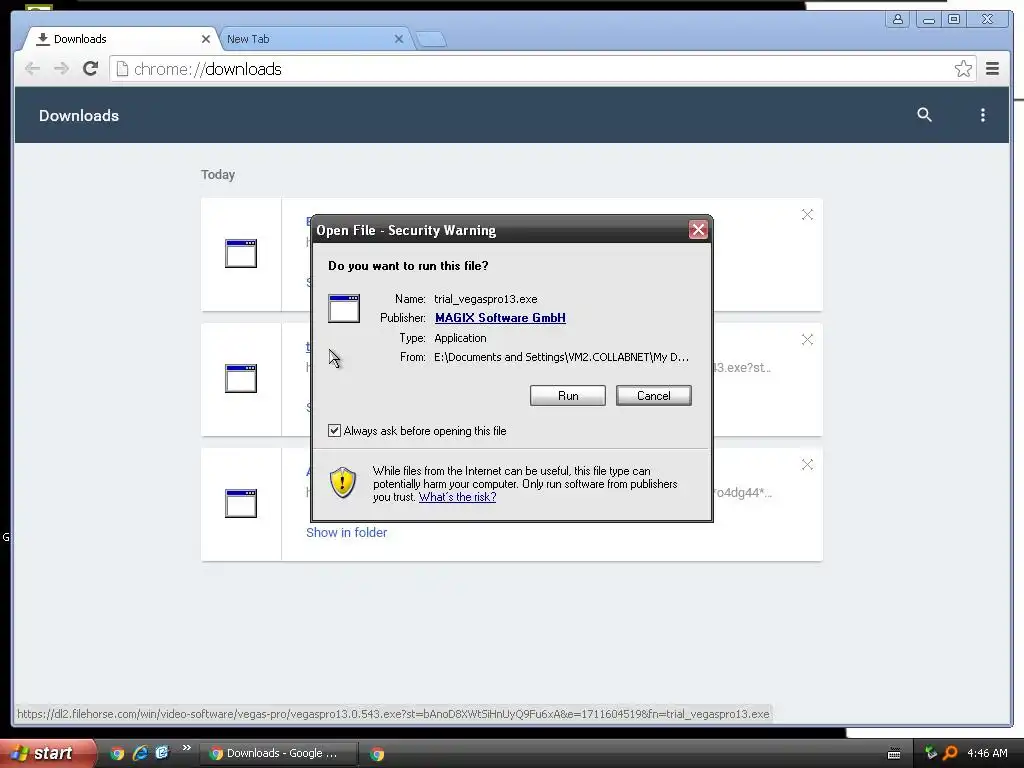Screen dimensions: 1024x768
Task: Search downloads with the magnifier icon
Action: pyautogui.click(x=924, y=115)
